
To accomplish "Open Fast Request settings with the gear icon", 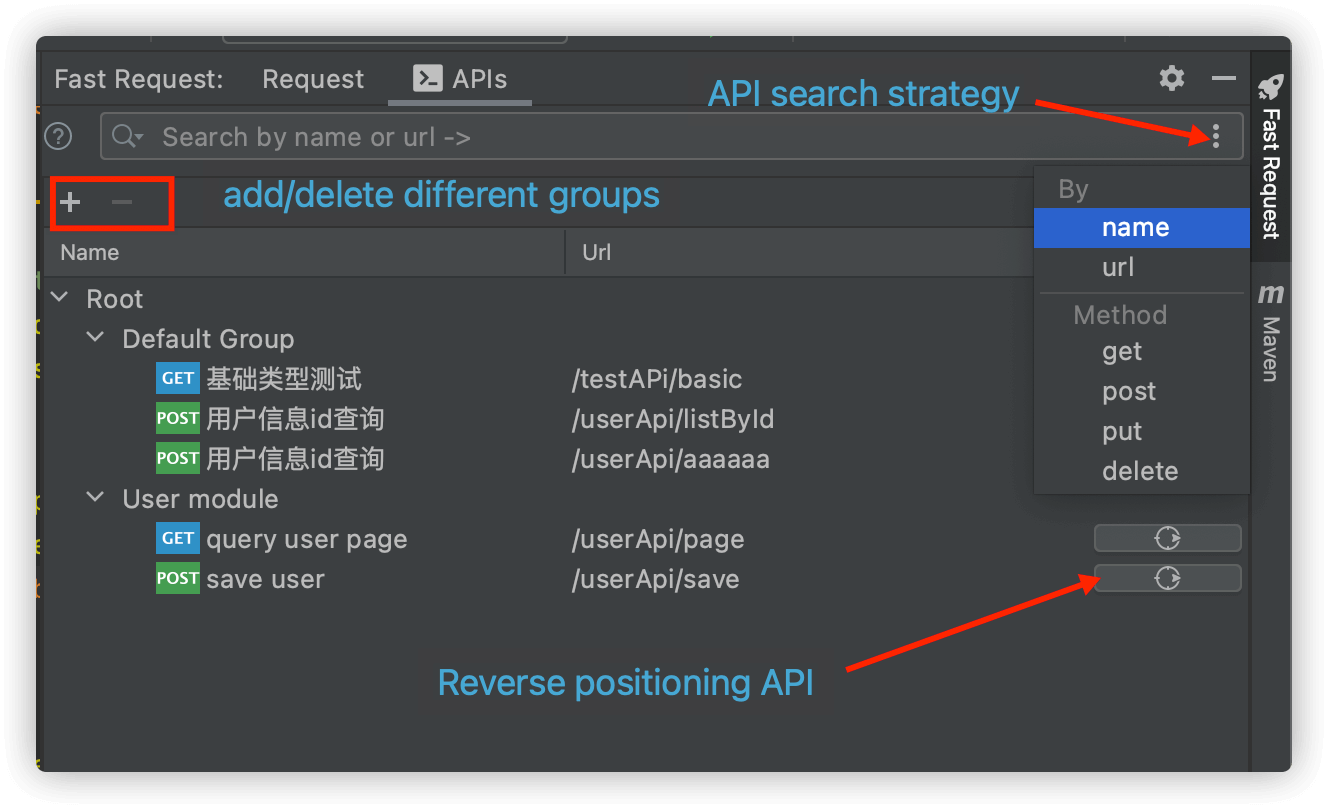I will pyautogui.click(x=1171, y=78).
